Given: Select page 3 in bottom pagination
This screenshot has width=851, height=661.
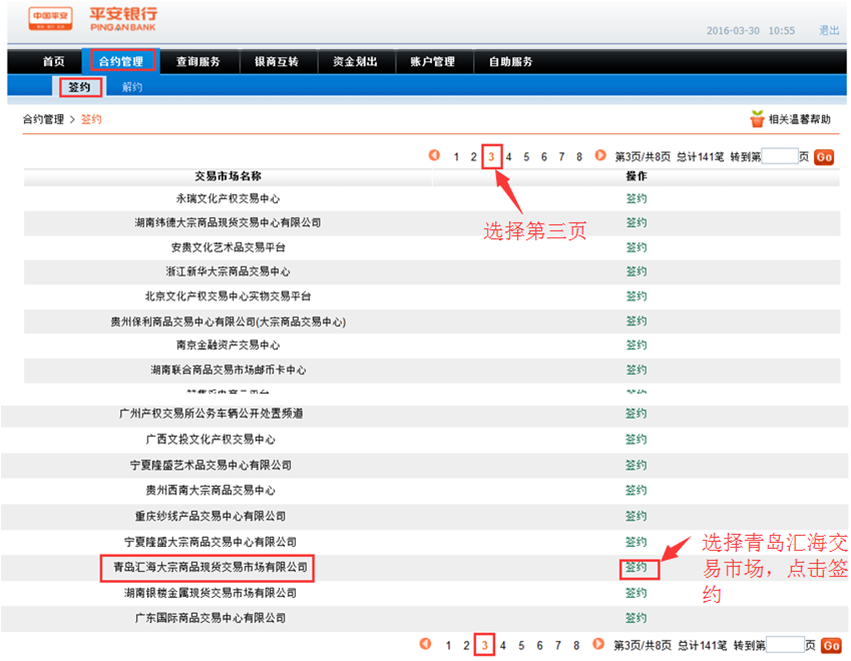Looking at the screenshot, I should click(x=485, y=645).
